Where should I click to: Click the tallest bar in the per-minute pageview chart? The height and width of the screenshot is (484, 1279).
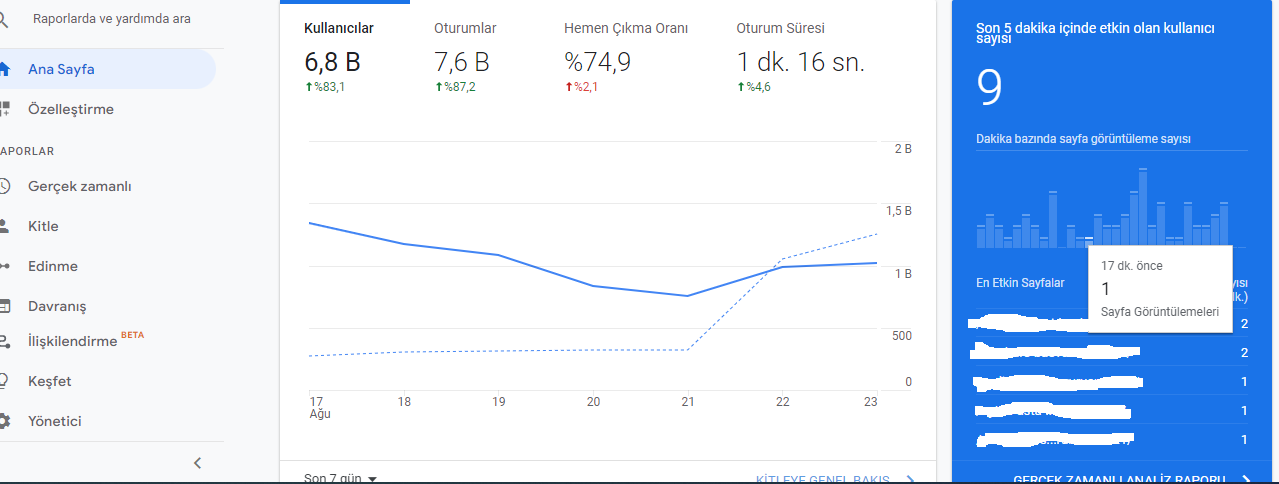click(x=1143, y=208)
